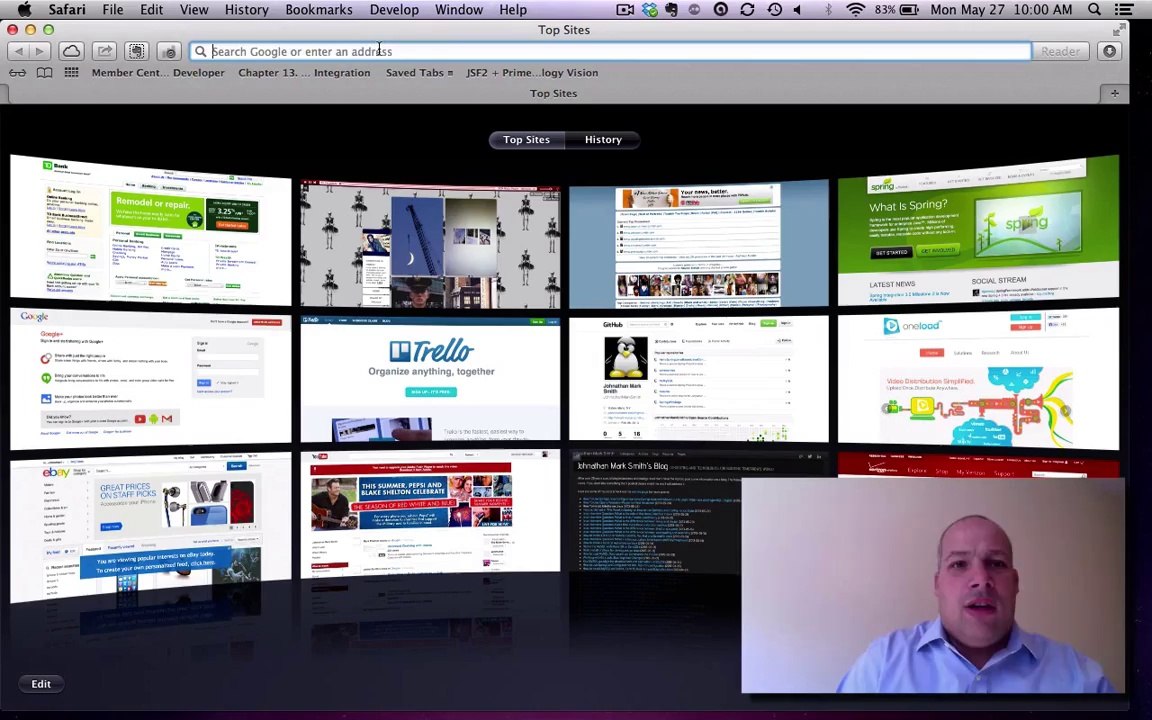
Task: Open the History menu in menu bar
Action: click(246, 10)
